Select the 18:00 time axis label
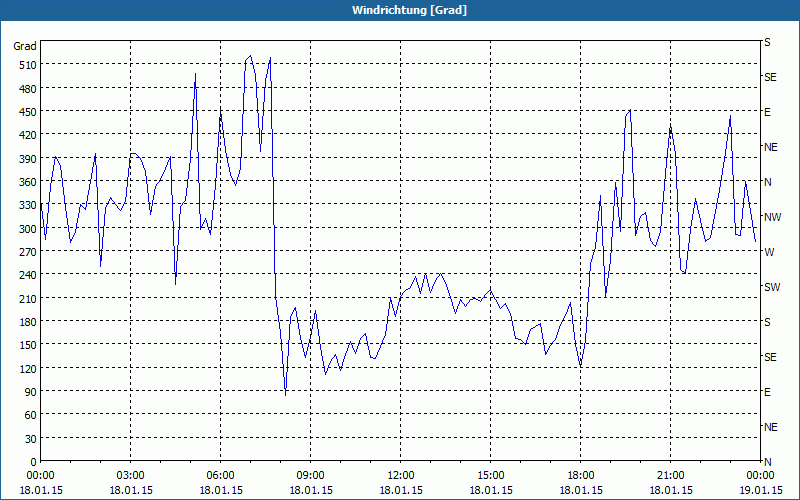This screenshot has width=800, height=500. tap(581, 476)
